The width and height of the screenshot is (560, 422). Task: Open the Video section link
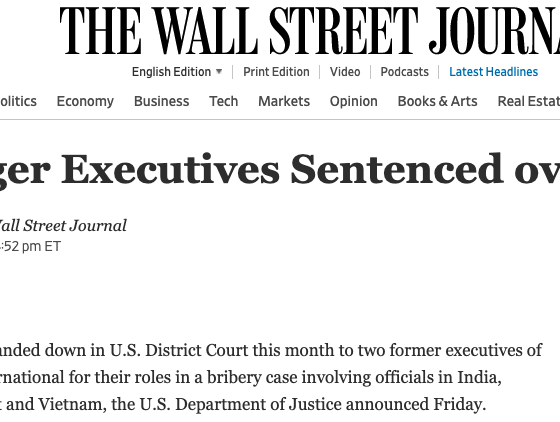[x=345, y=72]
